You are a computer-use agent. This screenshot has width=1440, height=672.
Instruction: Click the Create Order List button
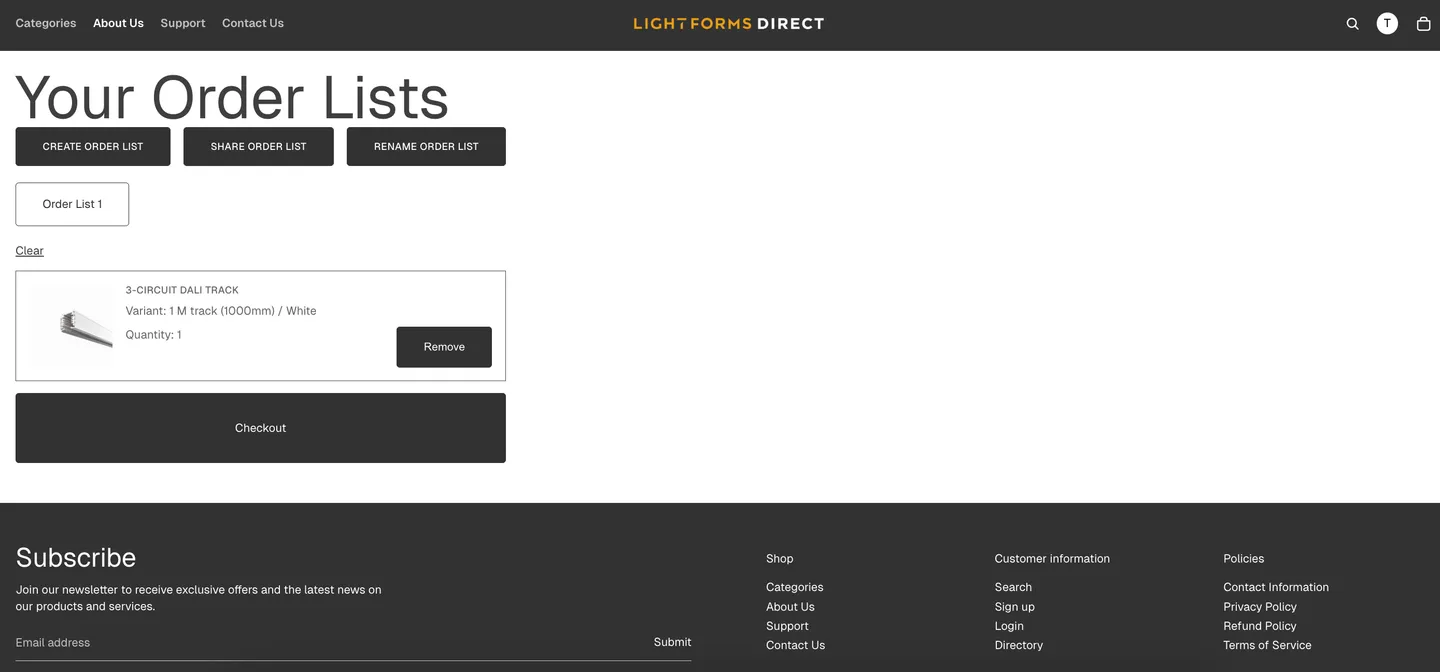(93, 146)
